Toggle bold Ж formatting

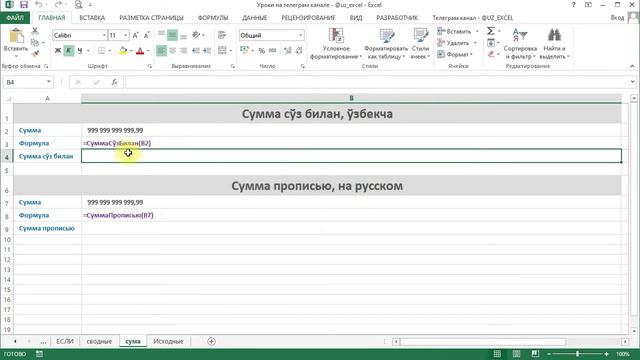point(58,51)
